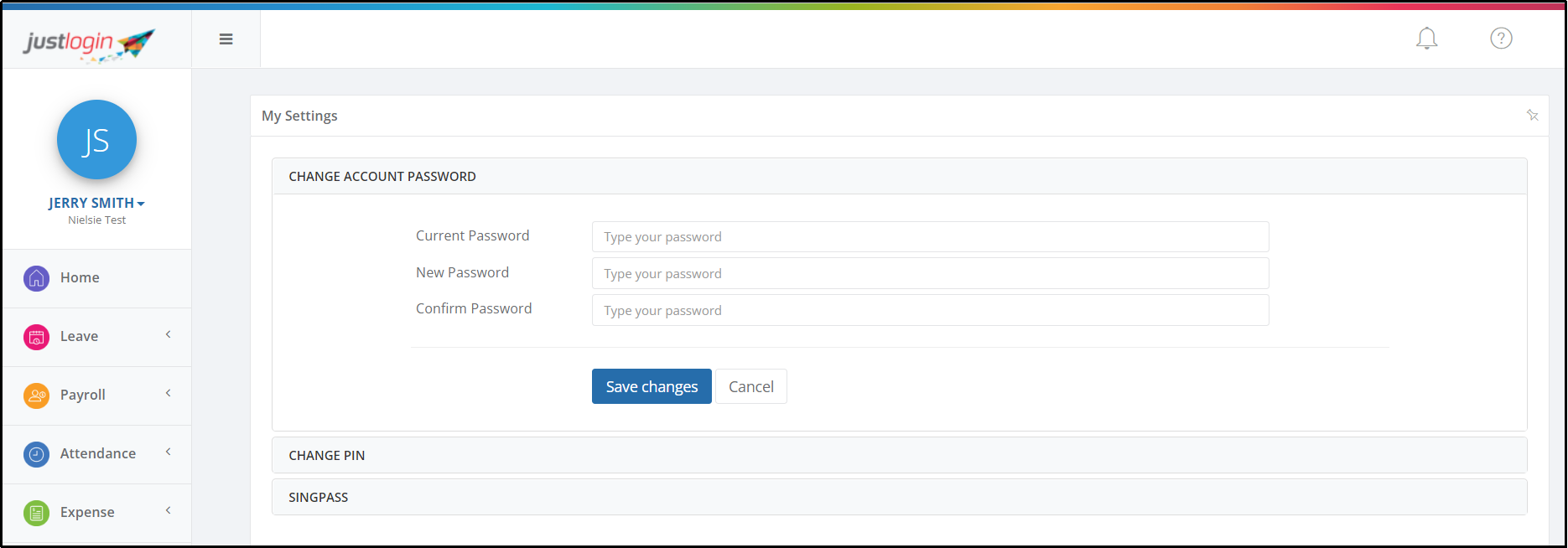Click the My Settings panel title

point(299,116)
